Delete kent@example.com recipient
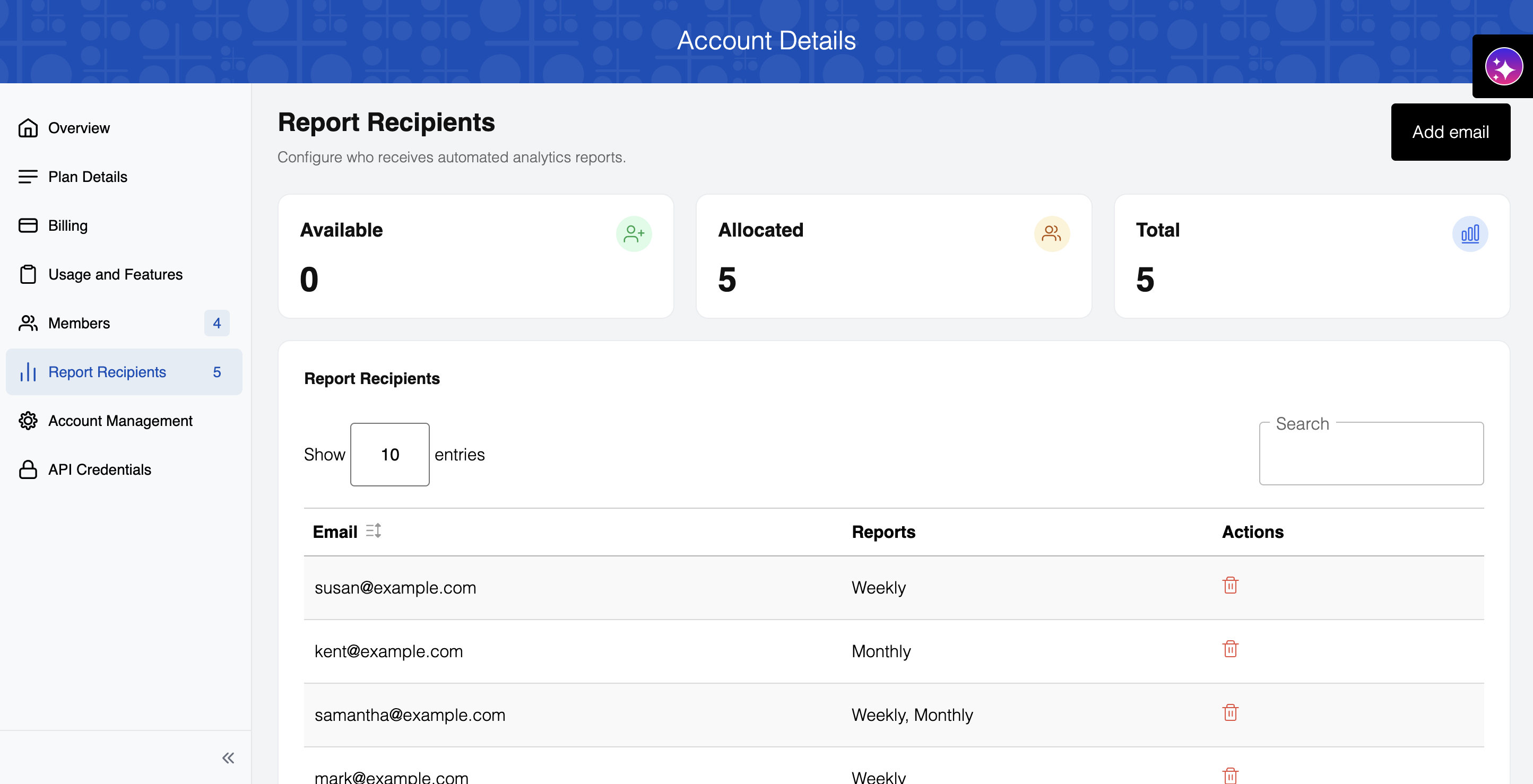The image size is (1533, 784). coord(1230,649)
